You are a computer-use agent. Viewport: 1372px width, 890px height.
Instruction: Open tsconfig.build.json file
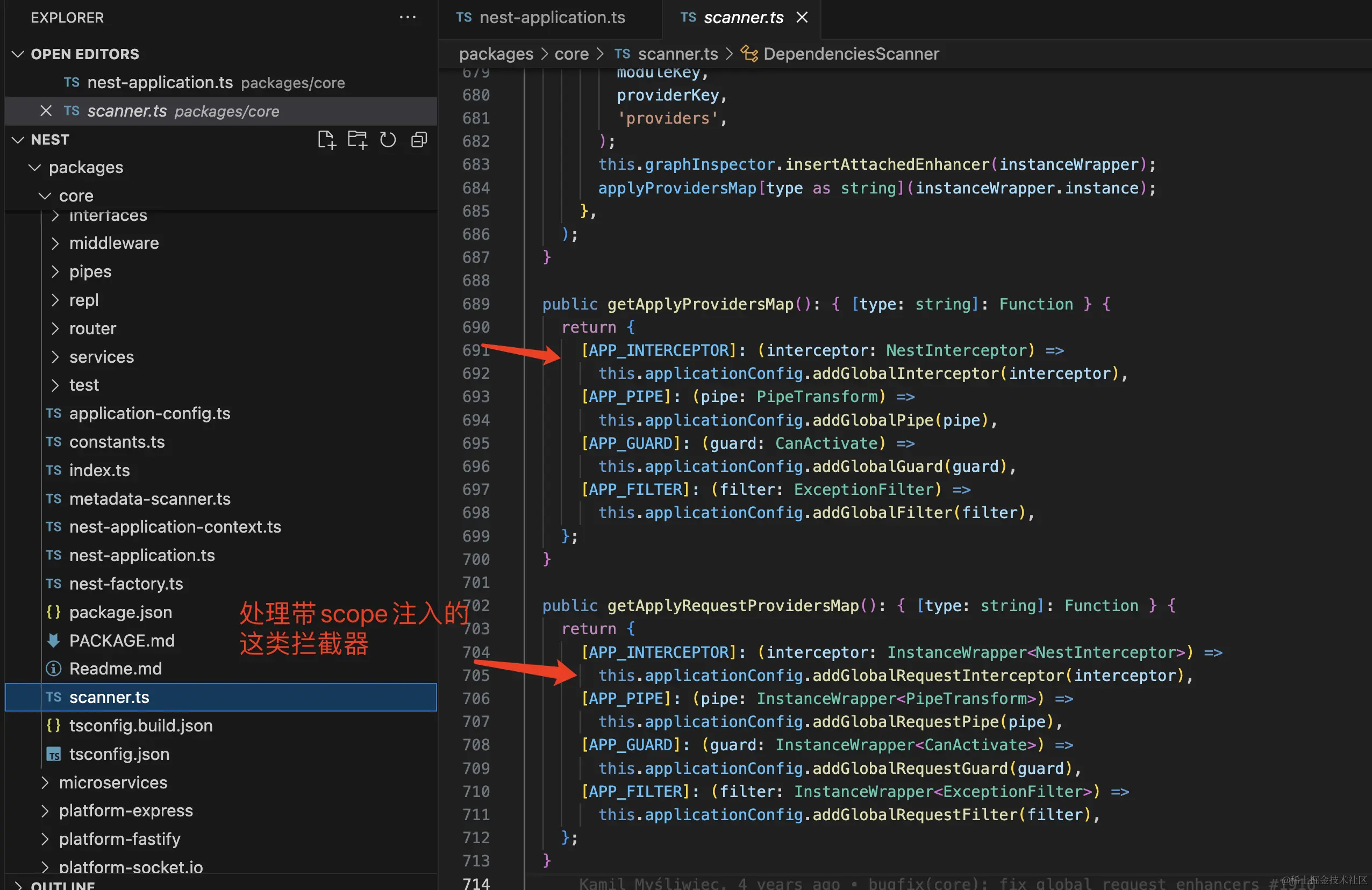pos(220,725)
